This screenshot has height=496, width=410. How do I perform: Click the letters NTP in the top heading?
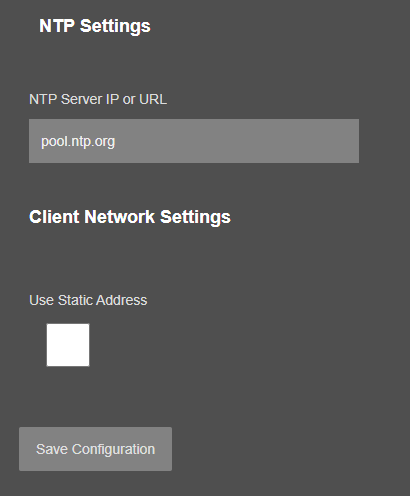coord(57,26)
